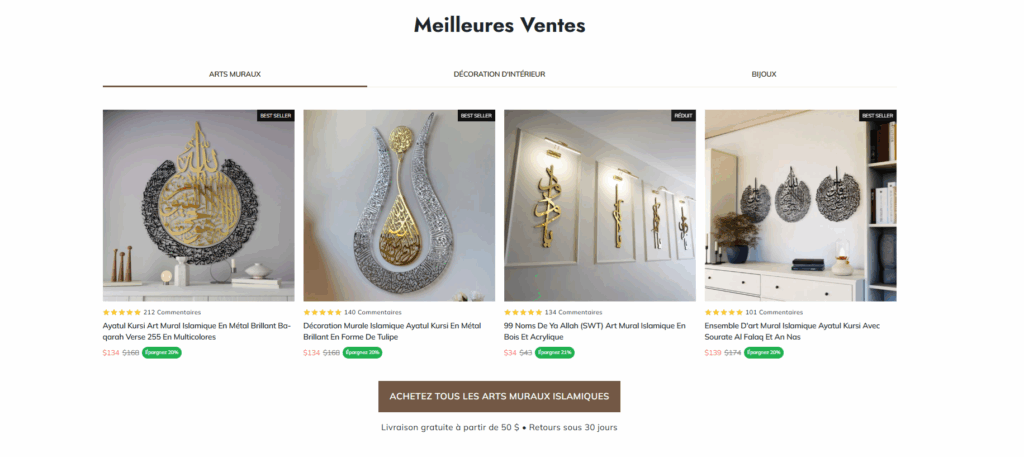1024x457 pixels.
Task: Click the $139 price of the ensemble product
Action: click(712, 353)
